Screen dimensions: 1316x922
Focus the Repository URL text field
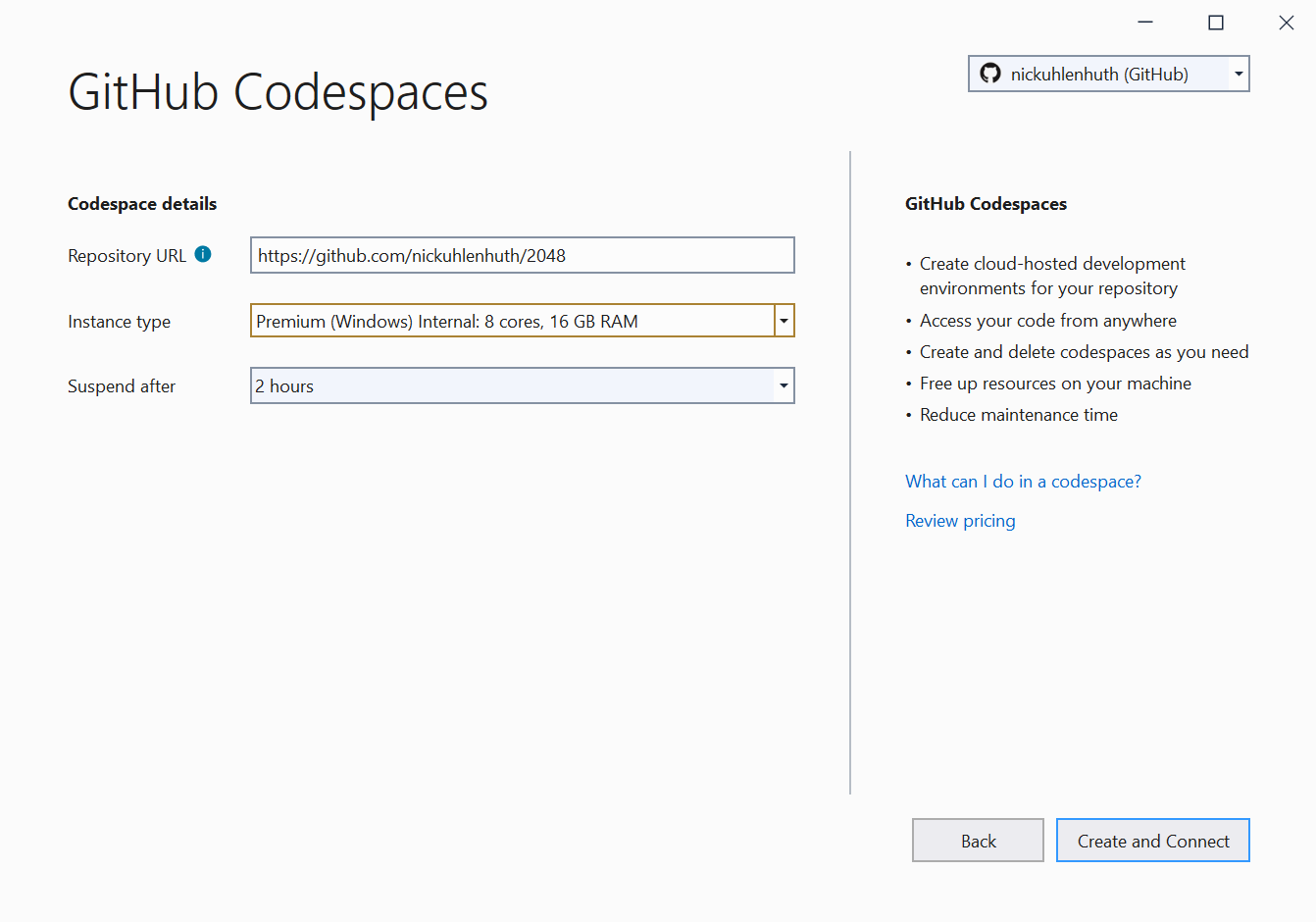coord(522,256)
